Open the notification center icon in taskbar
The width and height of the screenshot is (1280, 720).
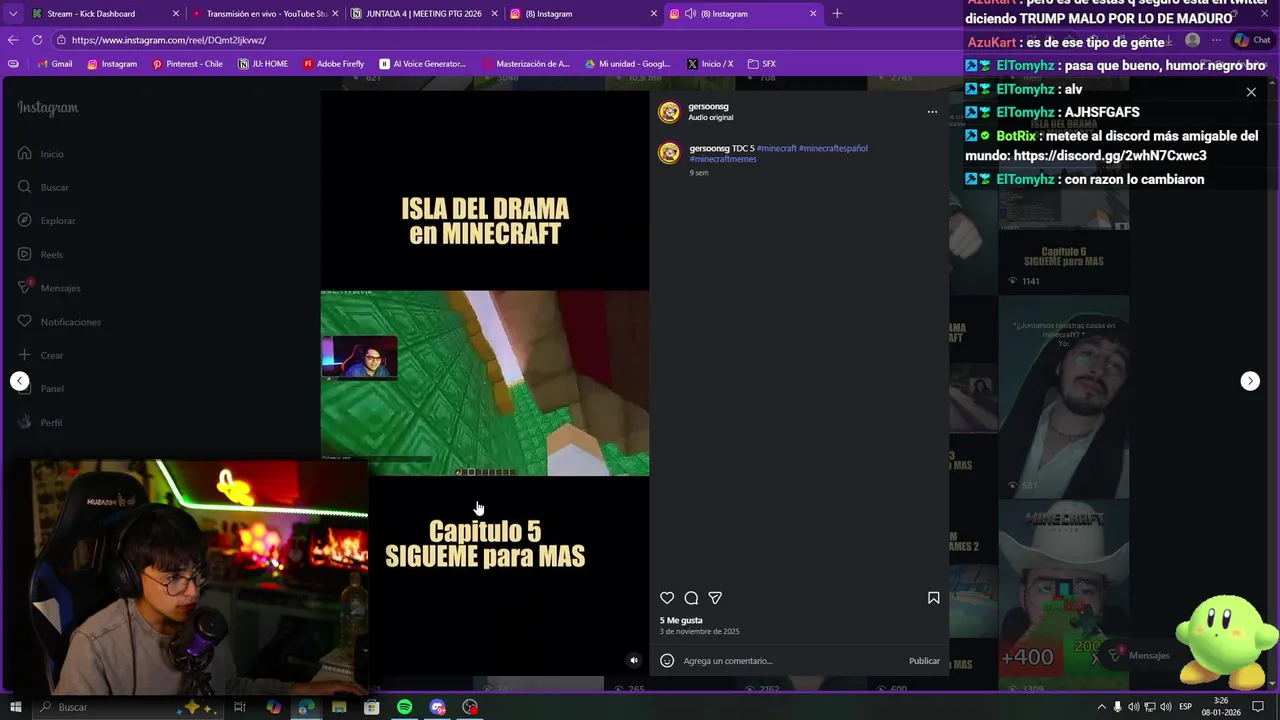(x=1258, y=707)
